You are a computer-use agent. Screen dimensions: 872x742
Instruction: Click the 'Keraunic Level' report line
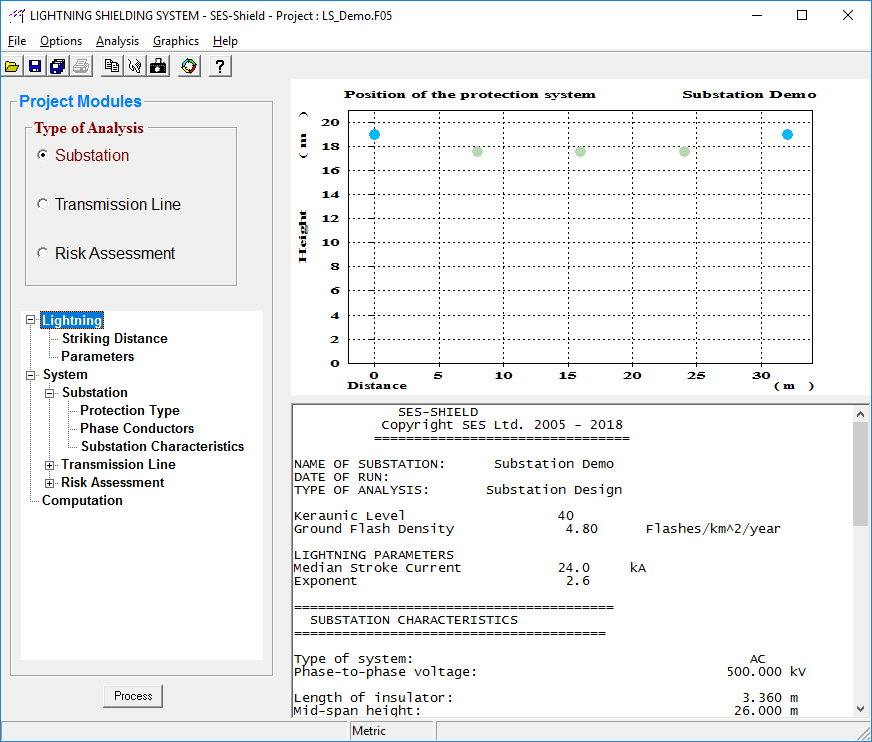pyautogui.click(x=434, y=516)
